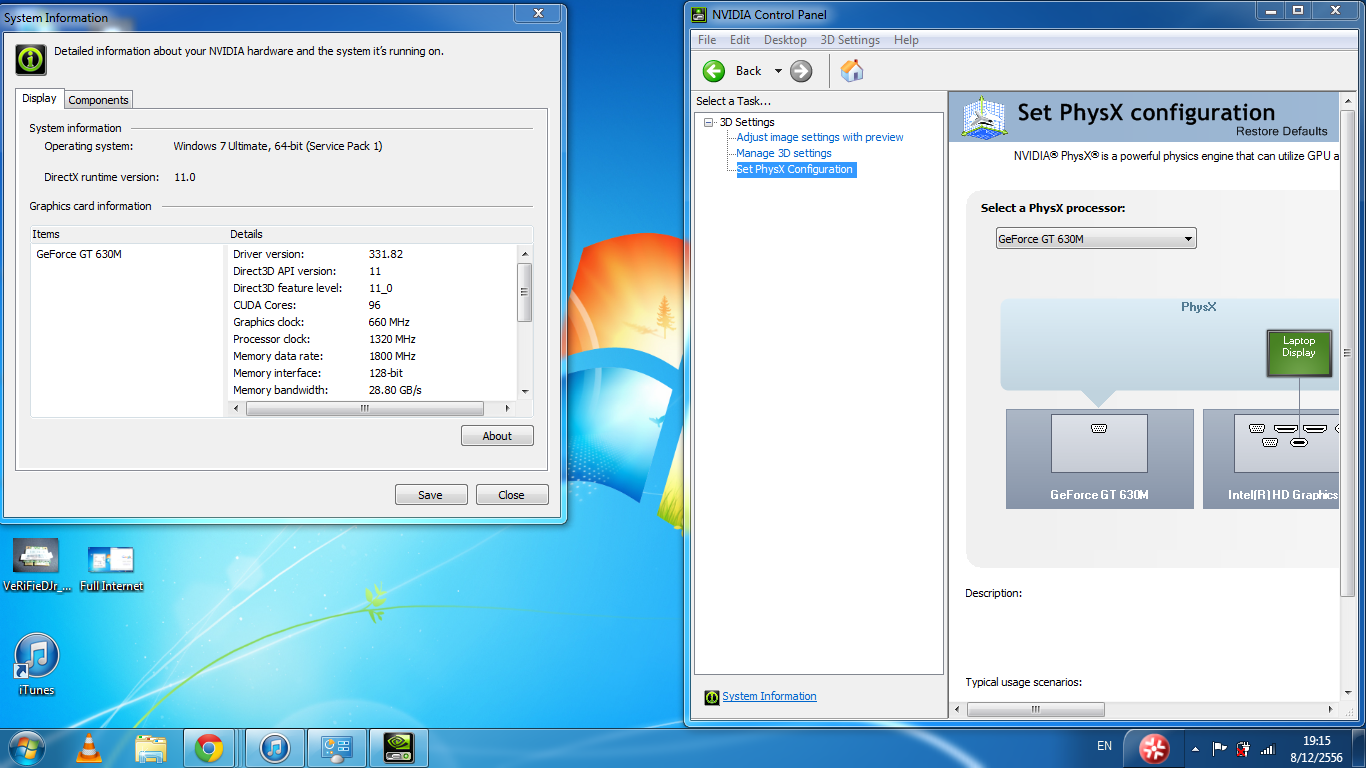The image size is (1366, 768).
Task: Select the iTunes desktop shortcut
Action: click(37, 665)
